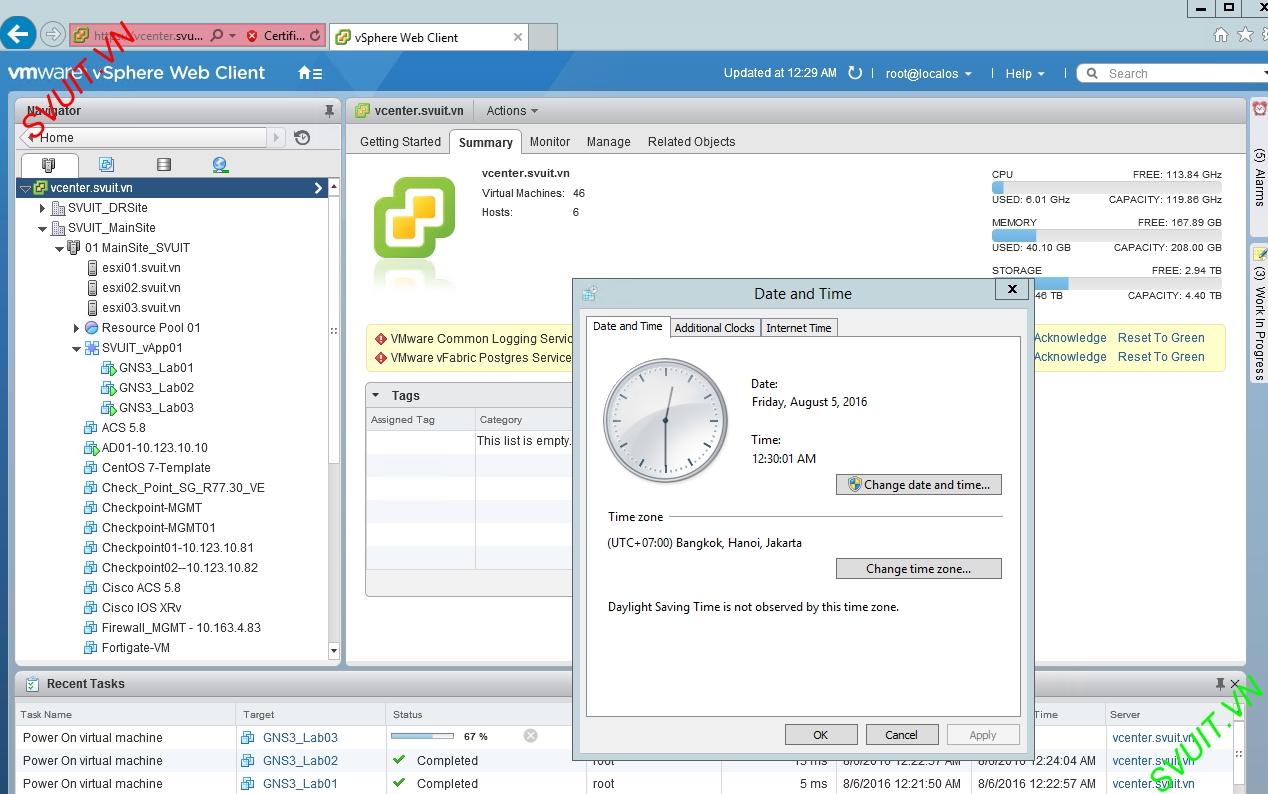Select esxi02.svuit.vn host in tree

(x=141, y=288)
